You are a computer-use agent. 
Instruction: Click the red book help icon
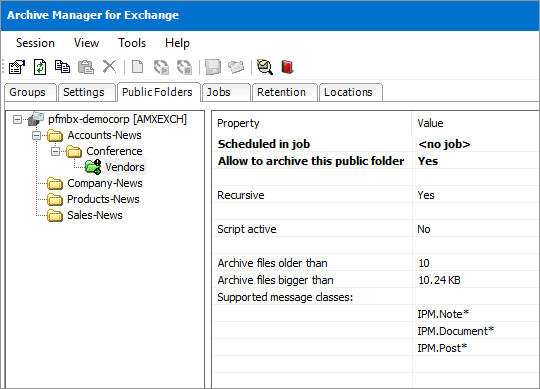[287, 67]
